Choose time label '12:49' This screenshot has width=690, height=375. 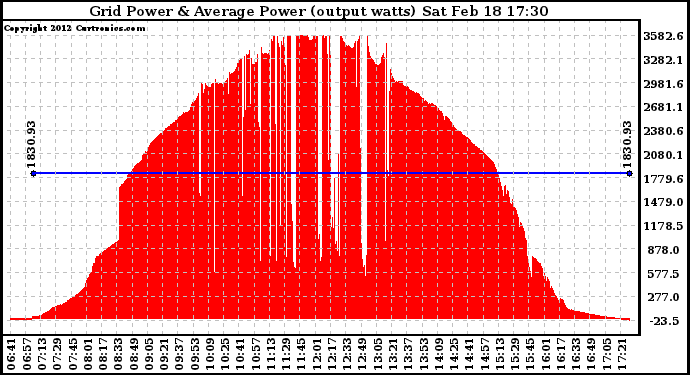(363, 354)
